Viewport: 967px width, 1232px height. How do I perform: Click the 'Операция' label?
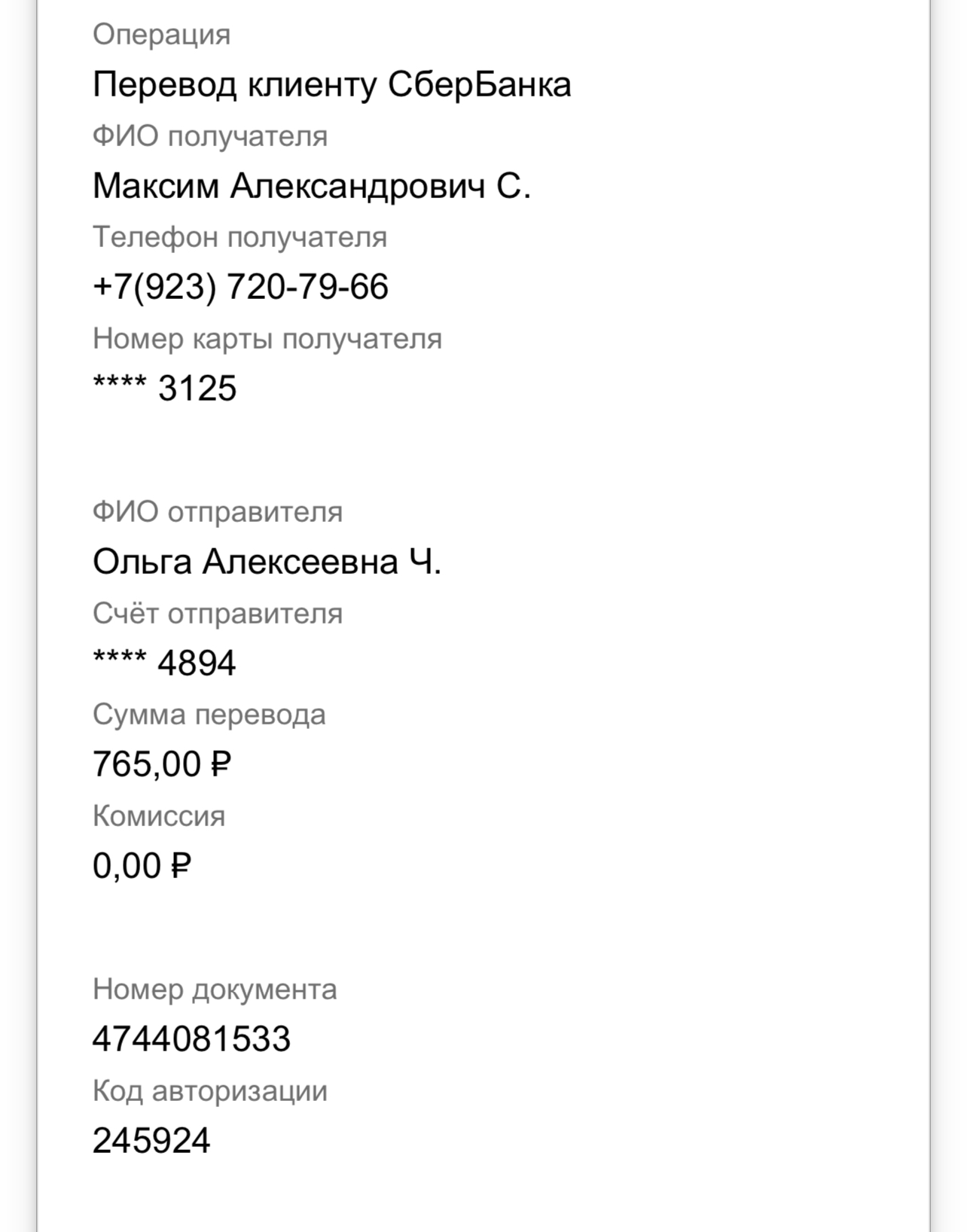[161, 35]
